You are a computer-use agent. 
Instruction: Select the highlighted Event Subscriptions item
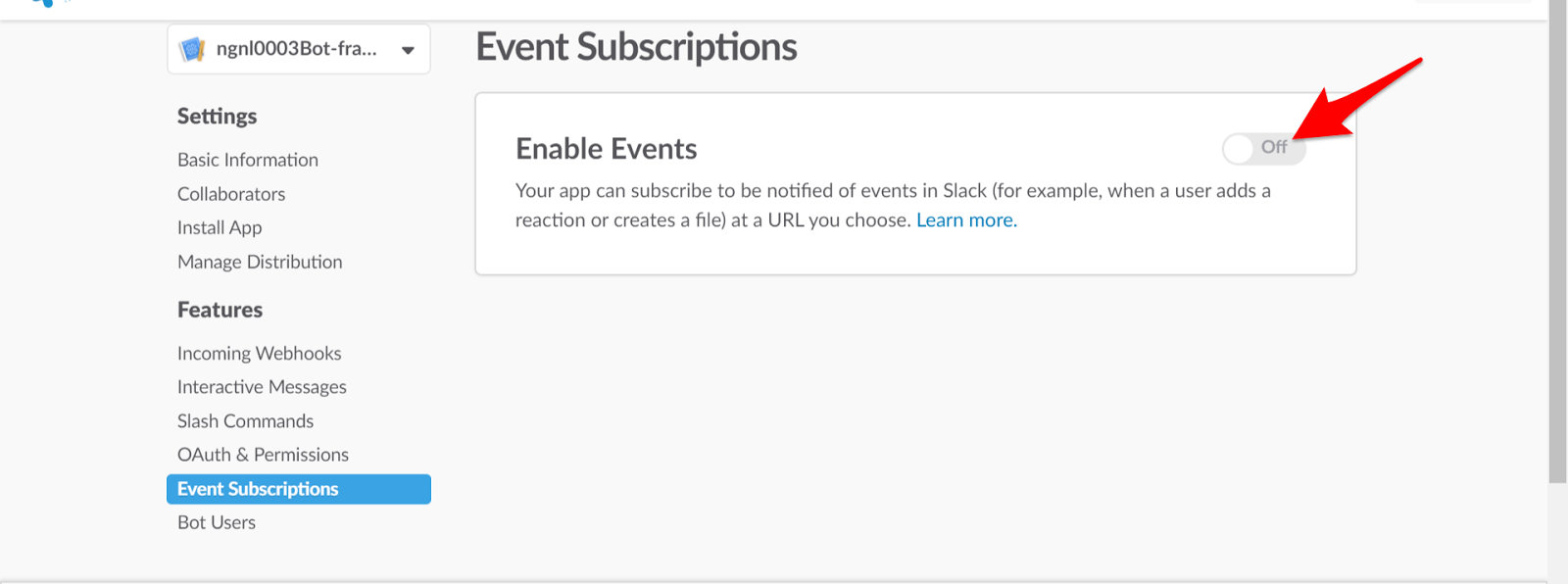pos(257,488)
